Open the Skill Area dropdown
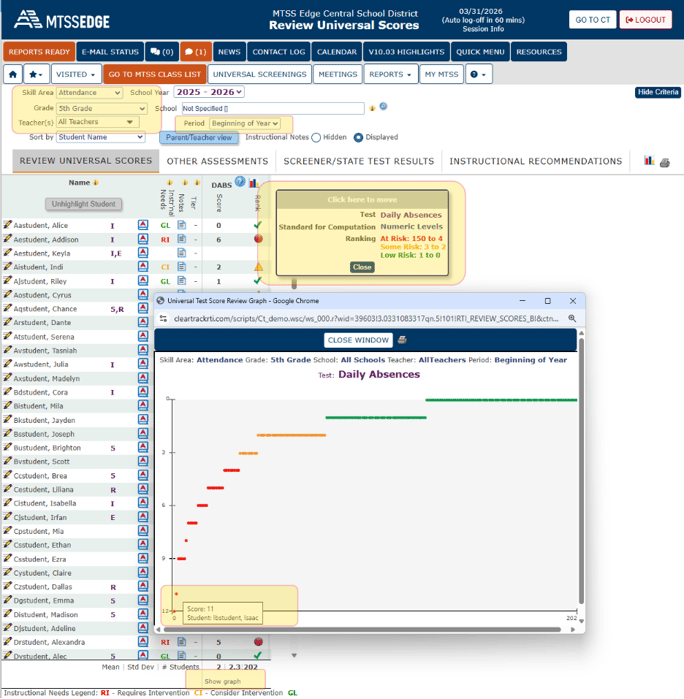The image size is (684, 699). [x=89, y=93]
